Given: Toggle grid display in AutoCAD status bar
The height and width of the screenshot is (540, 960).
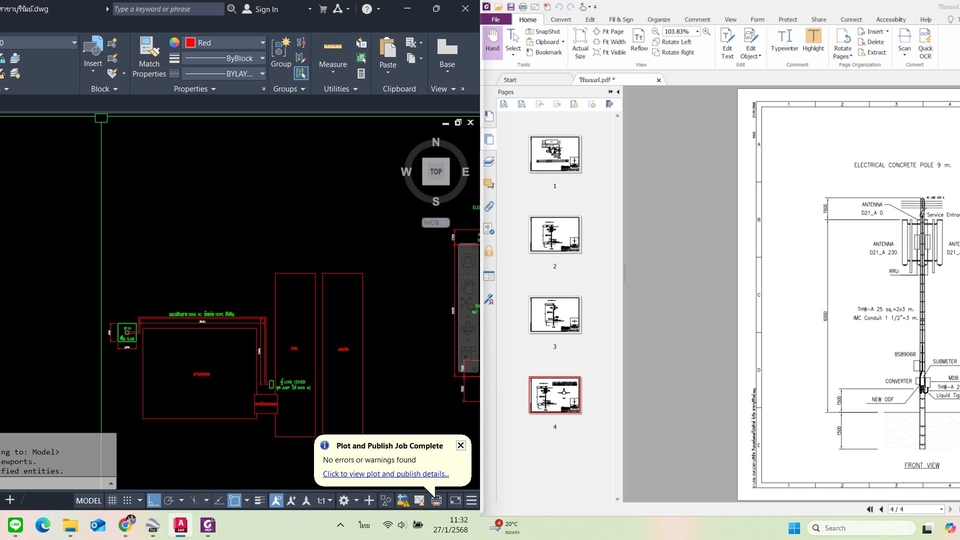Looking at the screenshot, I should [x=113, y=500].
